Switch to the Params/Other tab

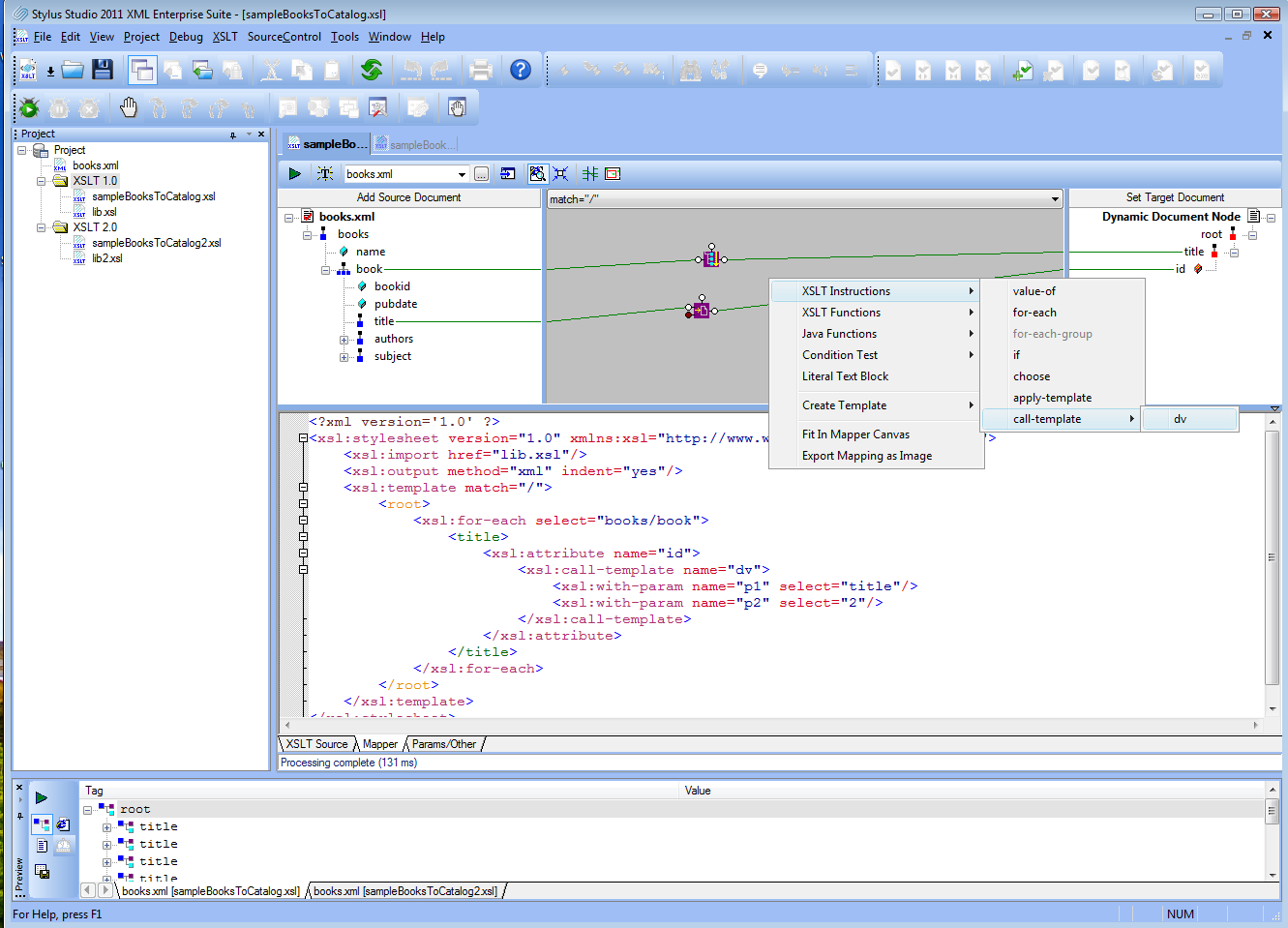[444, 744]
